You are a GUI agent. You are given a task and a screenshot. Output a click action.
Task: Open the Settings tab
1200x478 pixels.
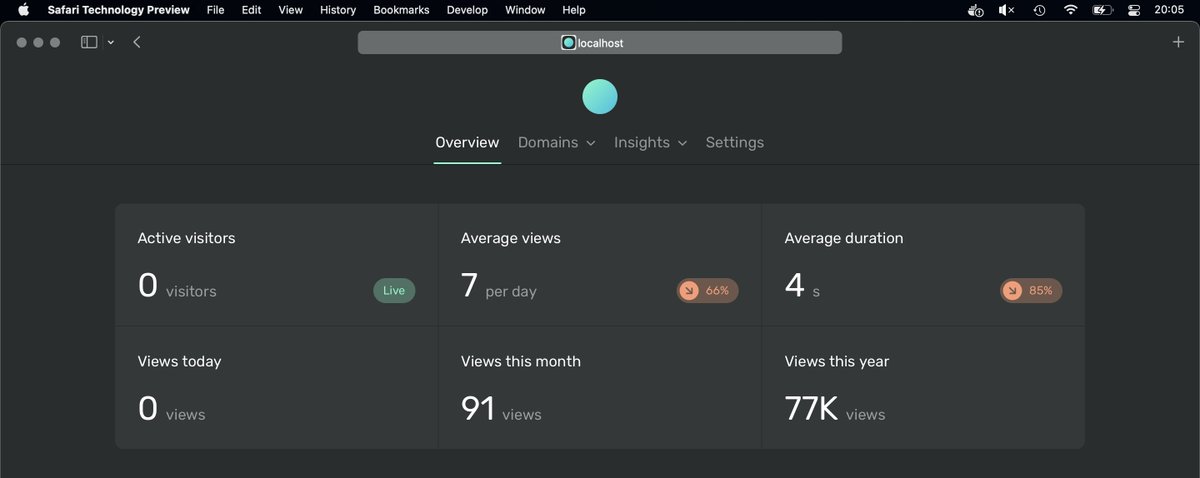pos(734,143)
